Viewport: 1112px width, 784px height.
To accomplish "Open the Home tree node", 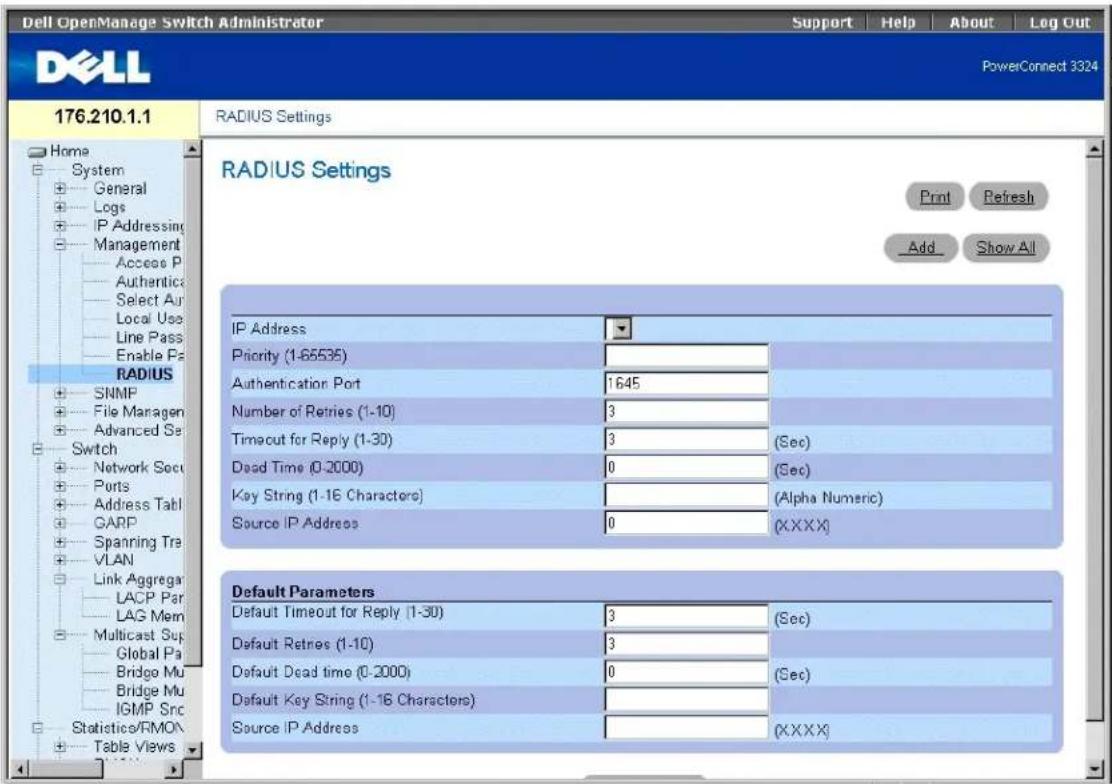I will pos(69,151).
